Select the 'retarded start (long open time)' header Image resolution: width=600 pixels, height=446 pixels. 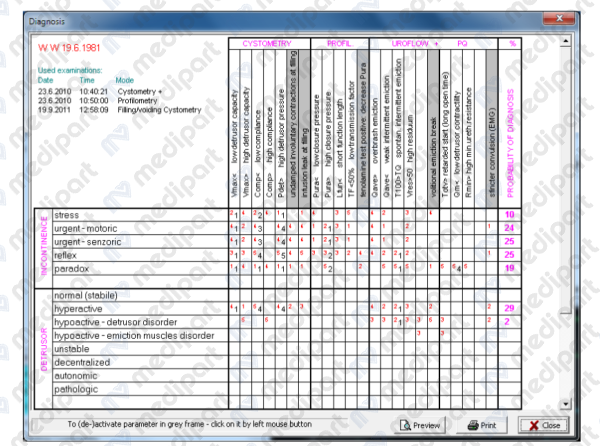pos(445,129)
